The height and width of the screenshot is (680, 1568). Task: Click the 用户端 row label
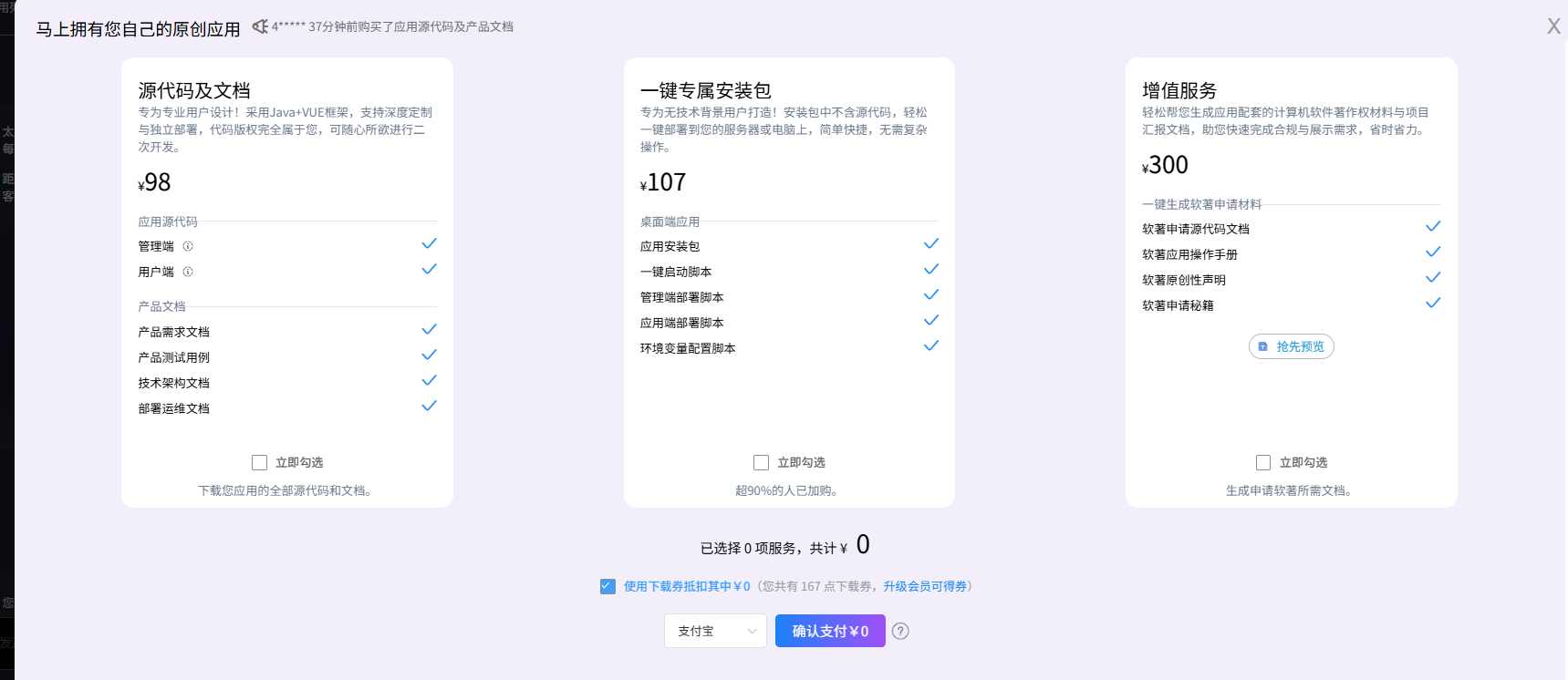pos(156,272)
